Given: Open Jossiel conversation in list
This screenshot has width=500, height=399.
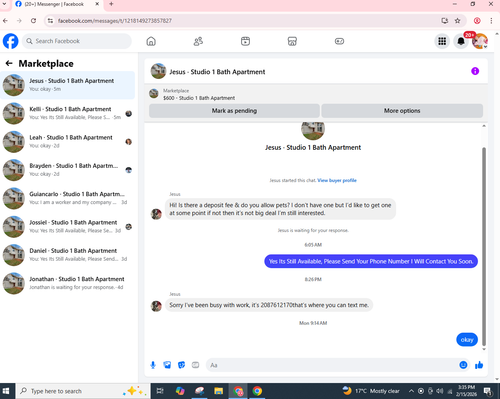Looking at the screenshot, I should pos(68,227).
